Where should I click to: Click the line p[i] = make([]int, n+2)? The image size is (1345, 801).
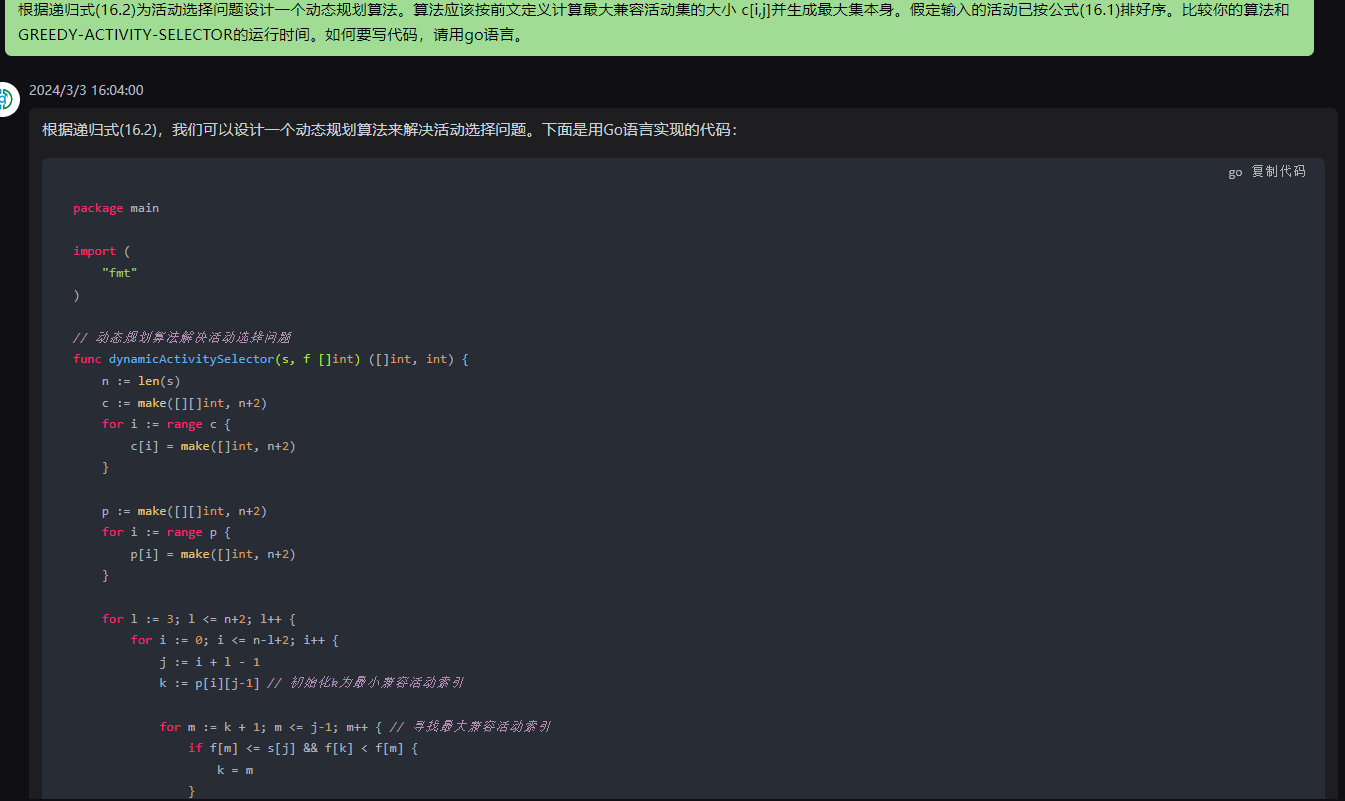[213, 554]
